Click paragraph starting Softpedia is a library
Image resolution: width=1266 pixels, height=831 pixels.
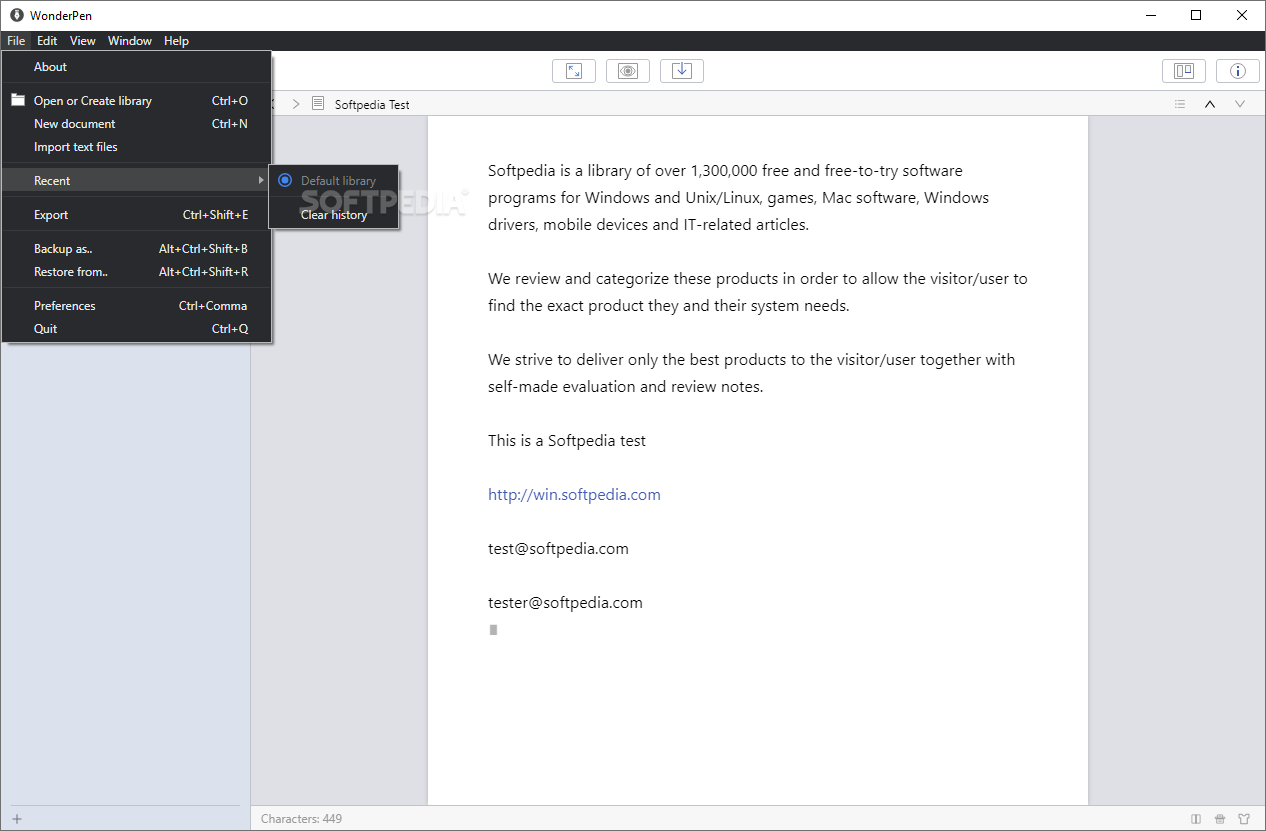[x=739, y=198]
